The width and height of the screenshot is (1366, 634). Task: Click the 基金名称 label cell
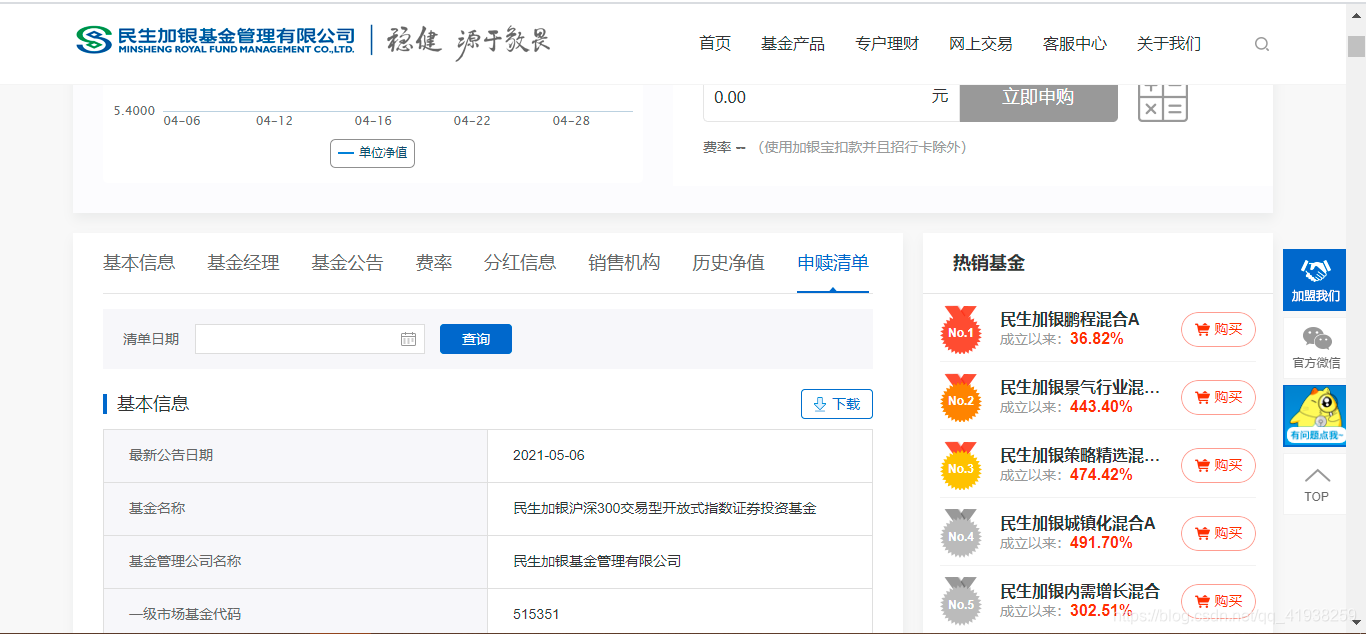[295, 509]
